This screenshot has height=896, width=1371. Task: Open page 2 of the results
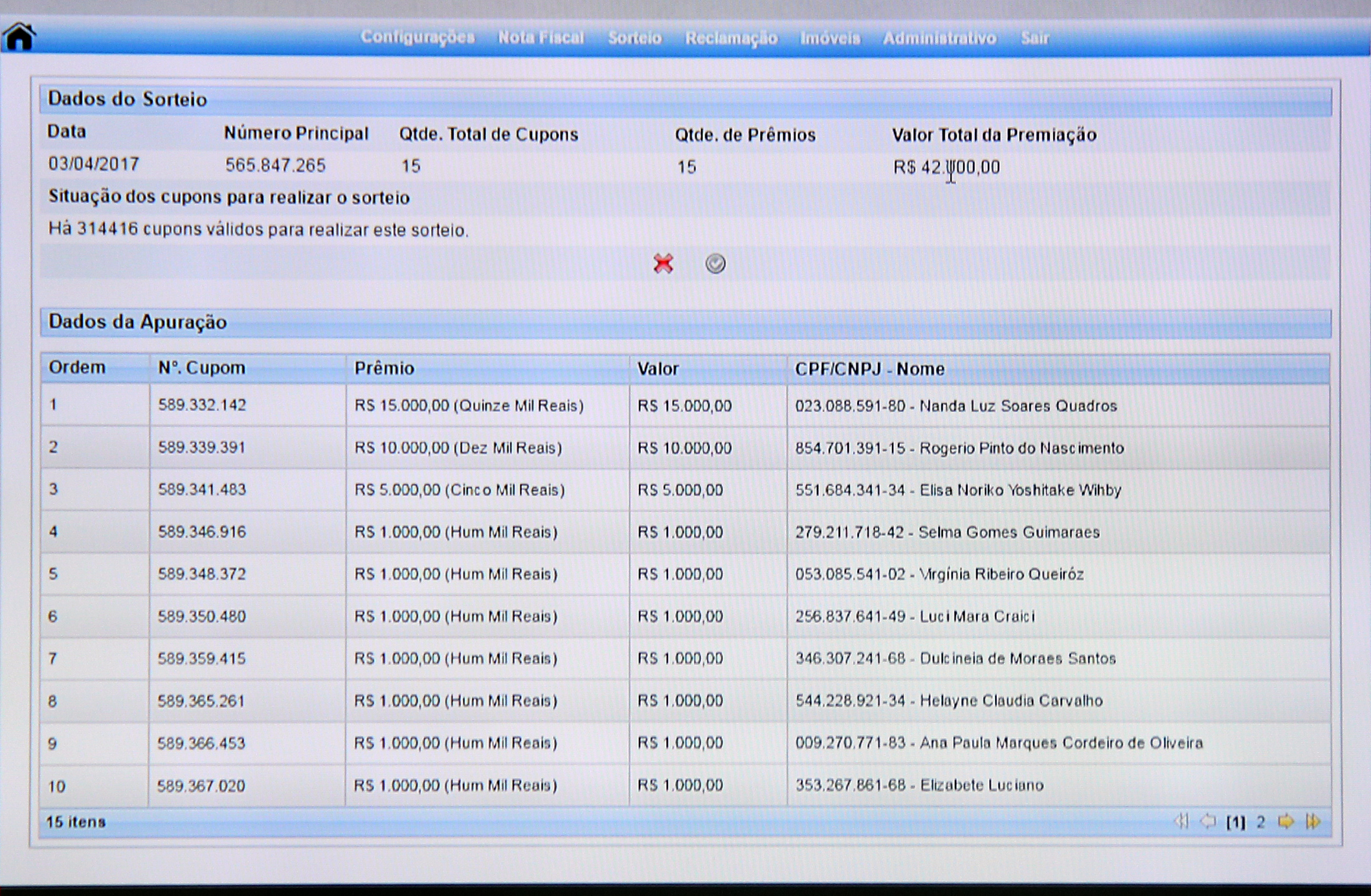point(1260,822)
